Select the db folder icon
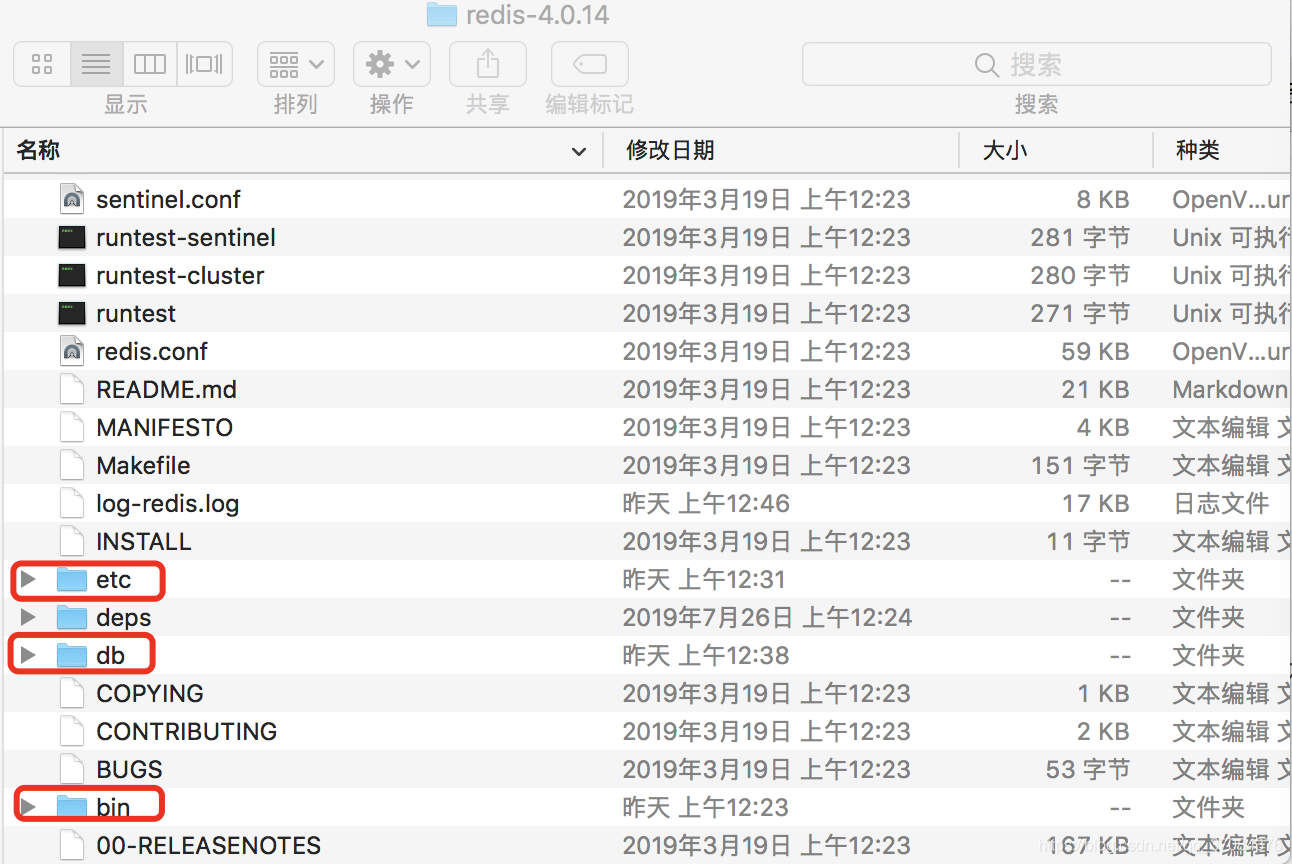1292x864 pixels. [x=72, y=655]
